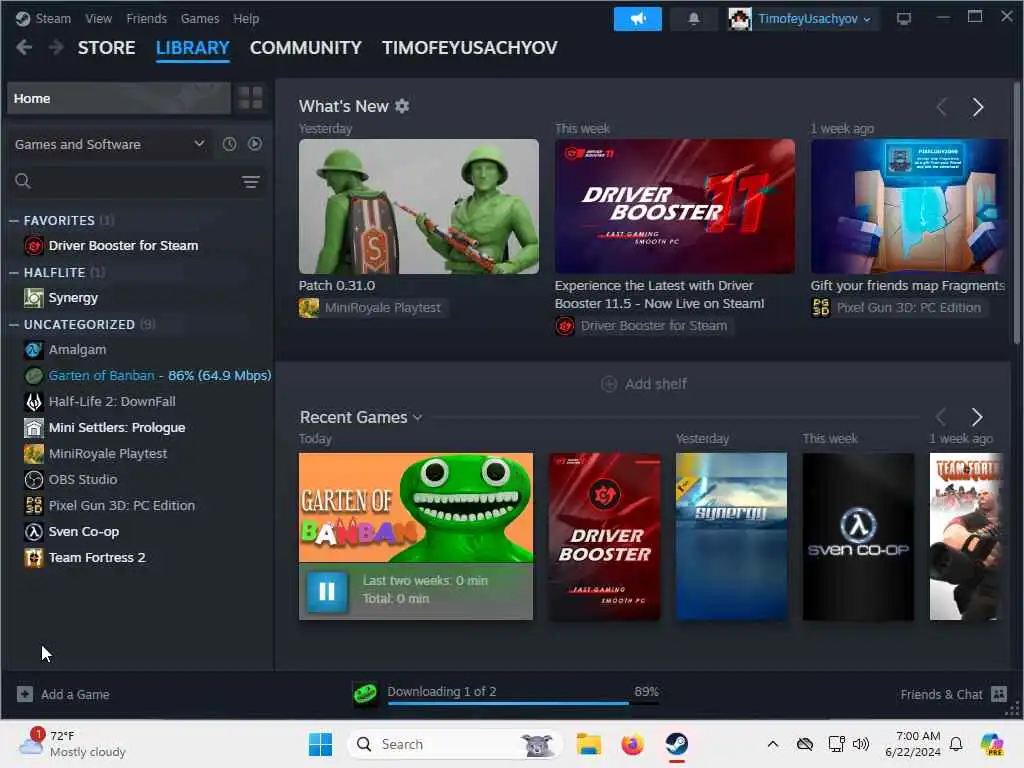
Task: Open the Games menu
Action: (x=200, y=18)
